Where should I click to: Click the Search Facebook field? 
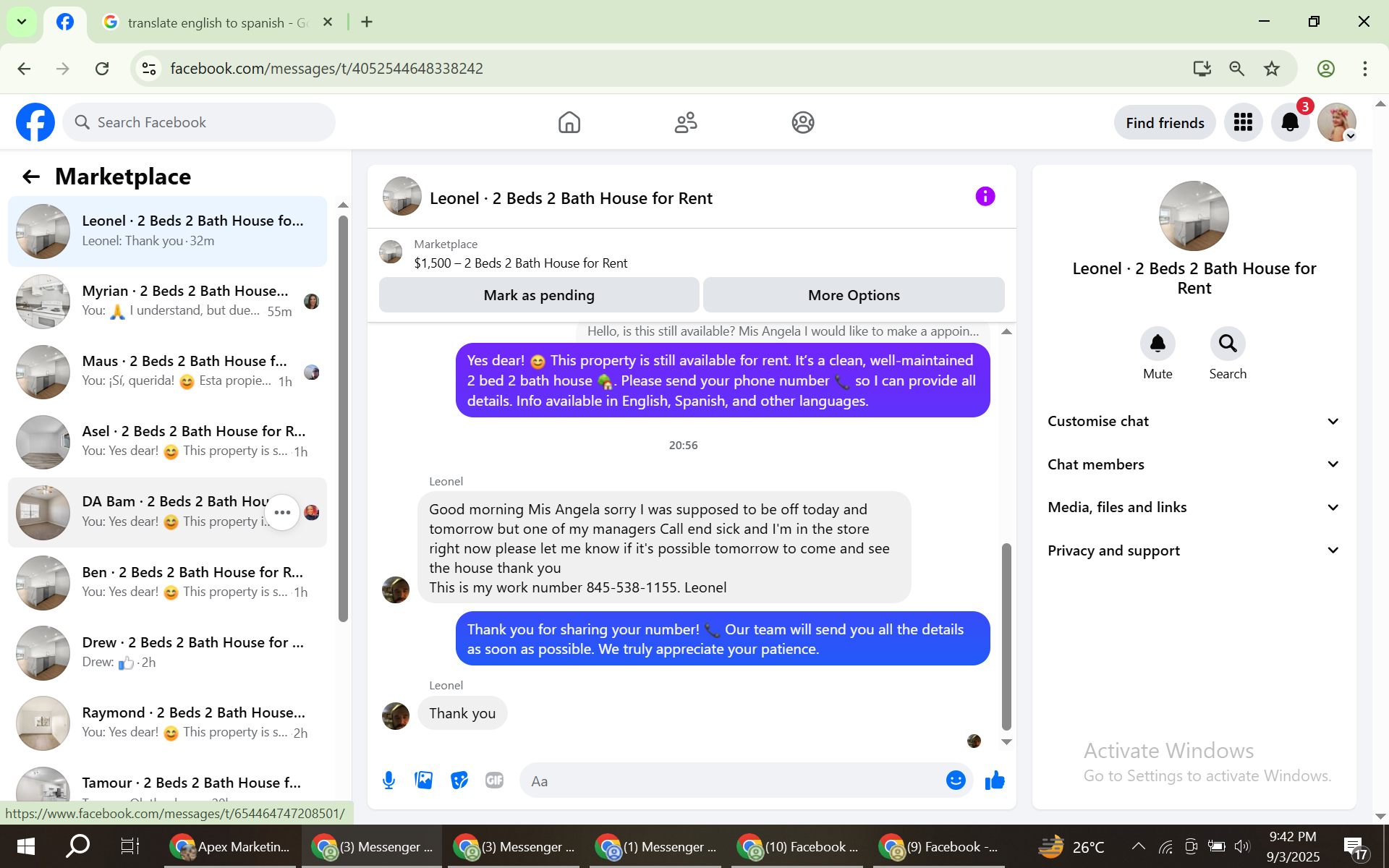[199, 122]
